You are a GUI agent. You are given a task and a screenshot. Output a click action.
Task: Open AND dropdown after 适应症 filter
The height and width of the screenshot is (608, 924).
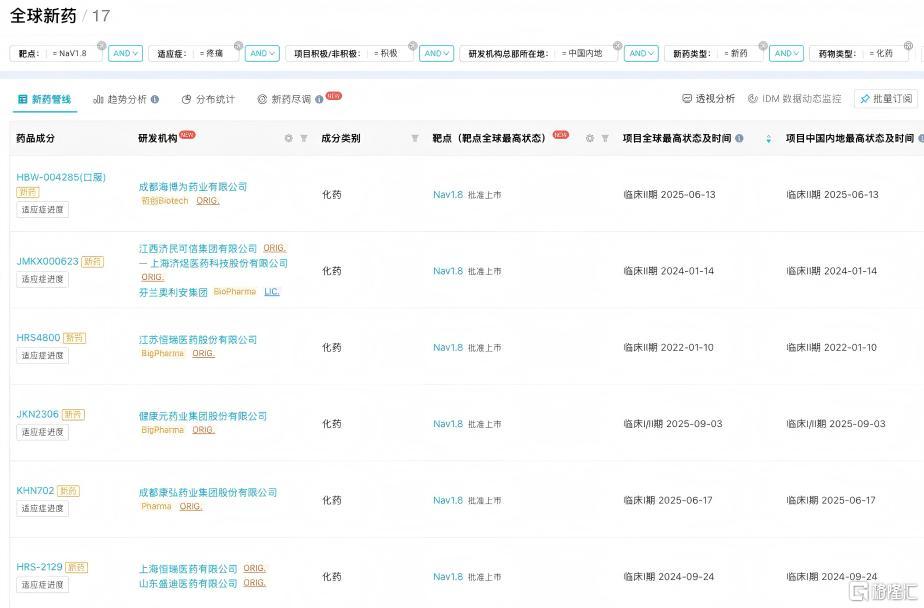[x=262, y=54]
